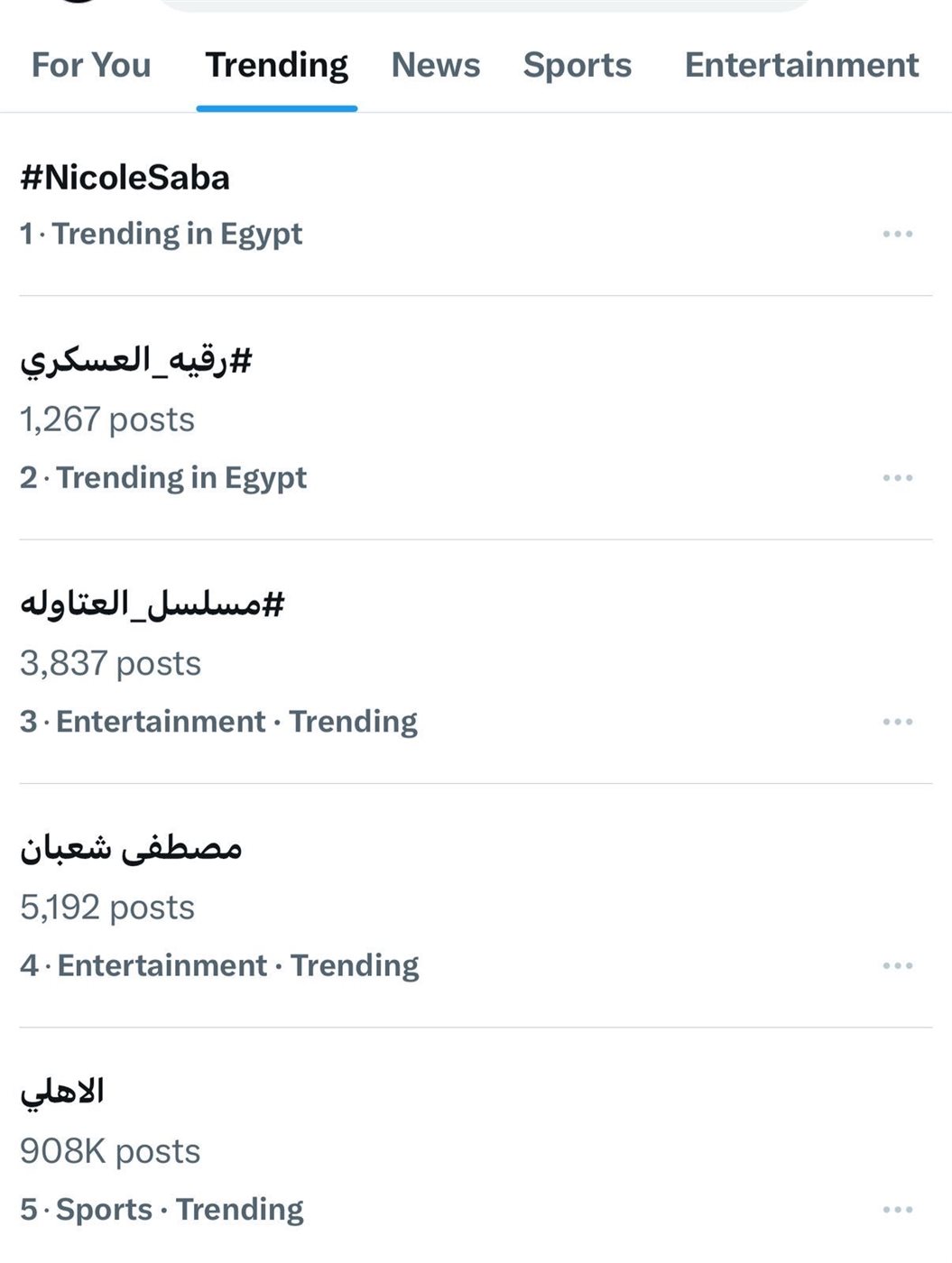Open more options for مصطفى شعبان trend
The height and width of the screenshot is (1263, 952).
point(897,965)
